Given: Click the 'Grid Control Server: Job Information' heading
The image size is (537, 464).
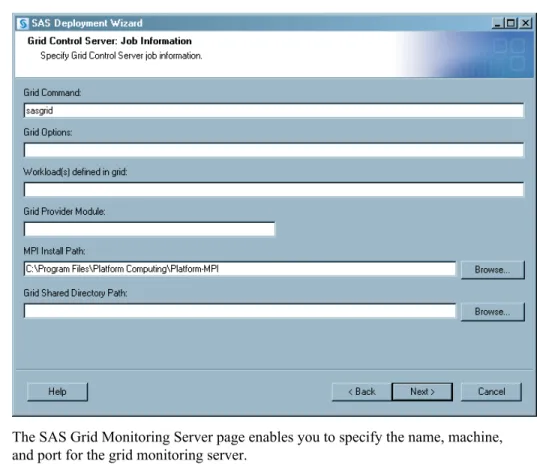Looking at the screenshot, I should [110, 41].
